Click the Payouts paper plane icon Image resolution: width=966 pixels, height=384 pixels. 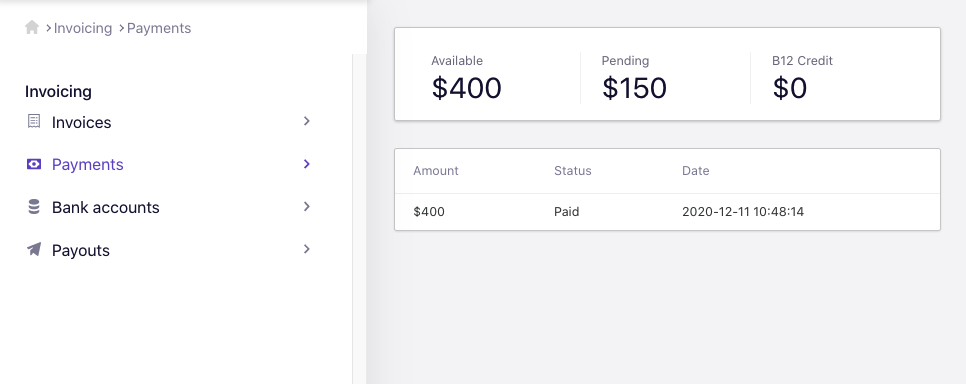pos(34,249)
